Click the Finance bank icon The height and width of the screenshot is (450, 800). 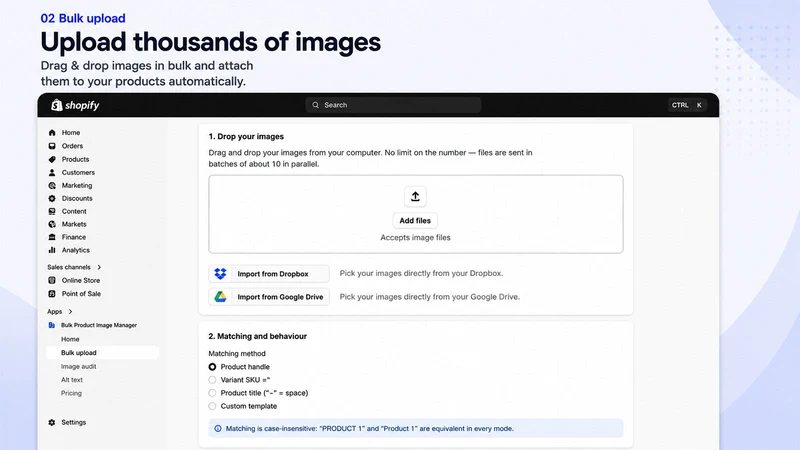tap(52, 237)
